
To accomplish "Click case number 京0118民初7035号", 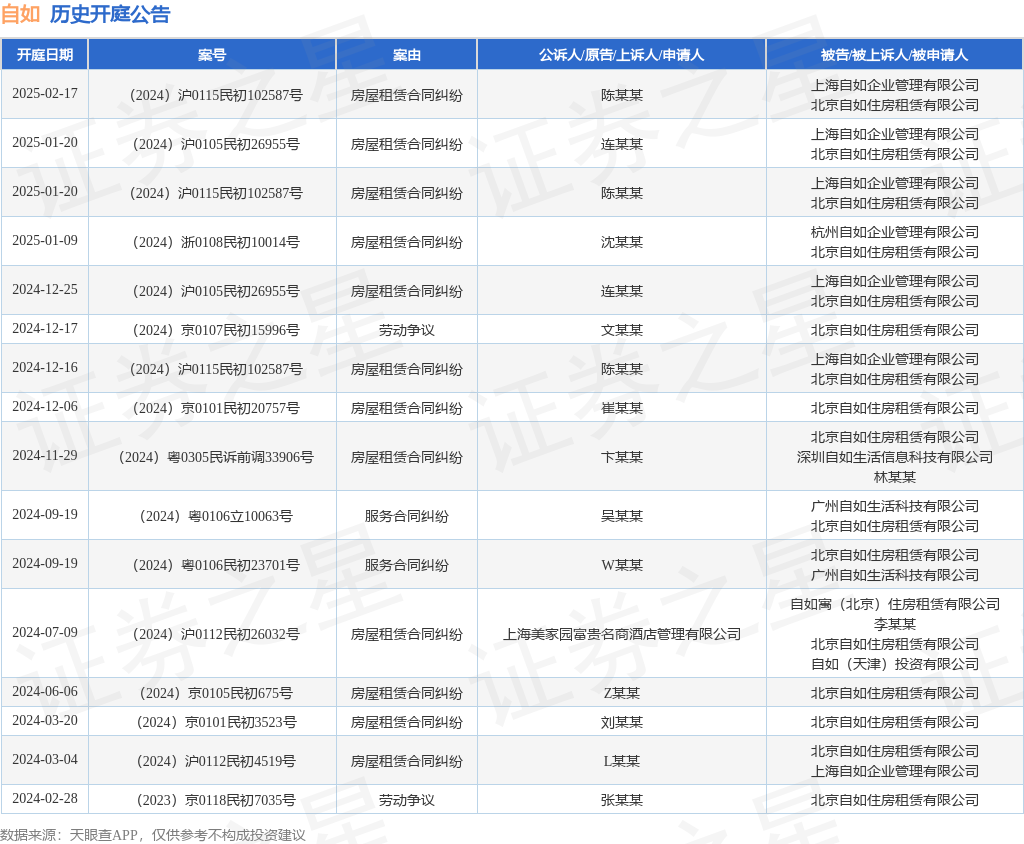I will point(216,800).
